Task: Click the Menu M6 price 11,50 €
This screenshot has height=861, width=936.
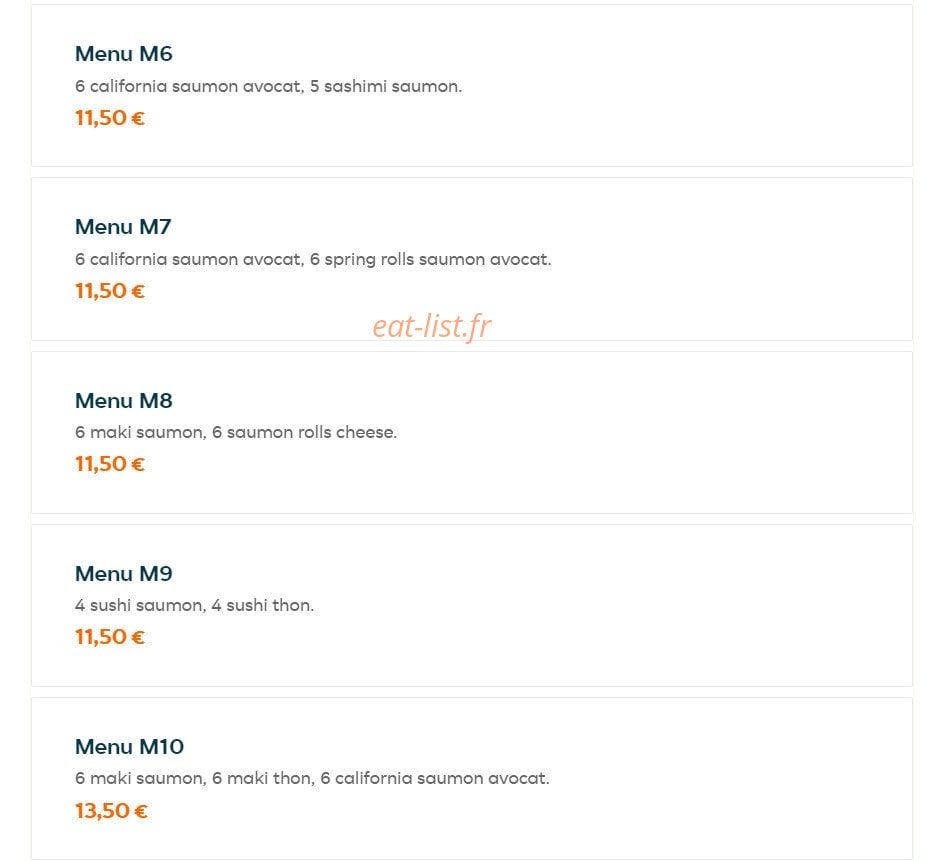Action: coord(110,118)
